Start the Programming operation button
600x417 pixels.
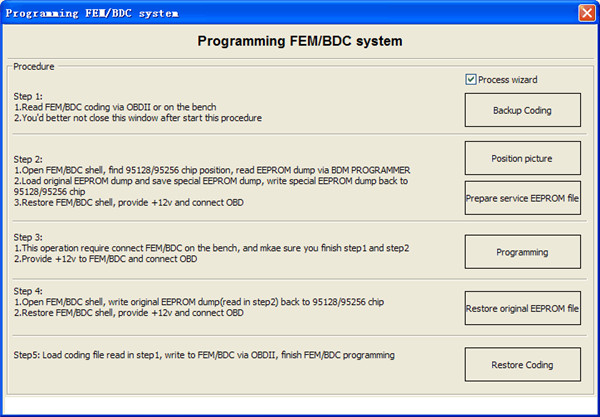522,252
